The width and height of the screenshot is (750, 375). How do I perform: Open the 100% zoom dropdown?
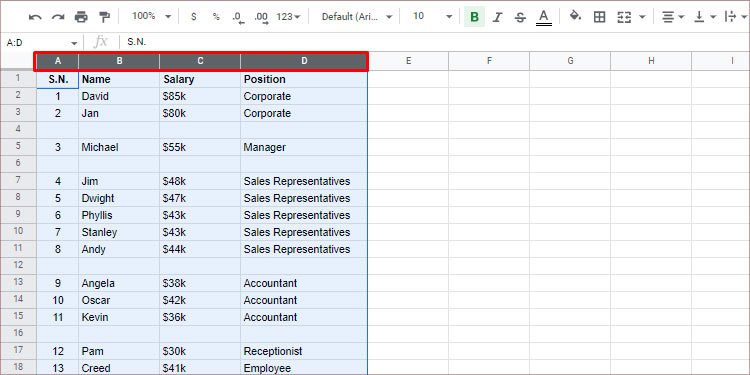pyautogui.click(x=152, y=17)
